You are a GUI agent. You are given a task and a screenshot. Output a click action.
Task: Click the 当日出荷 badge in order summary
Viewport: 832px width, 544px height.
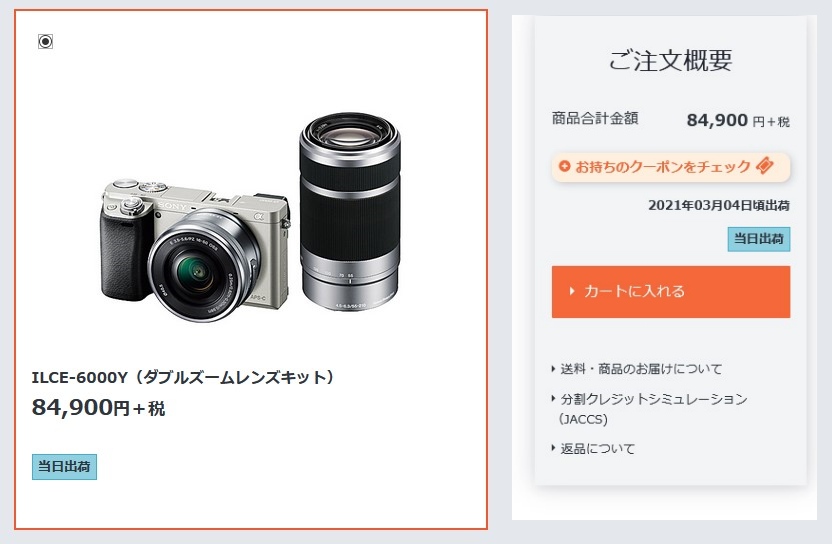tap(759, 239)
